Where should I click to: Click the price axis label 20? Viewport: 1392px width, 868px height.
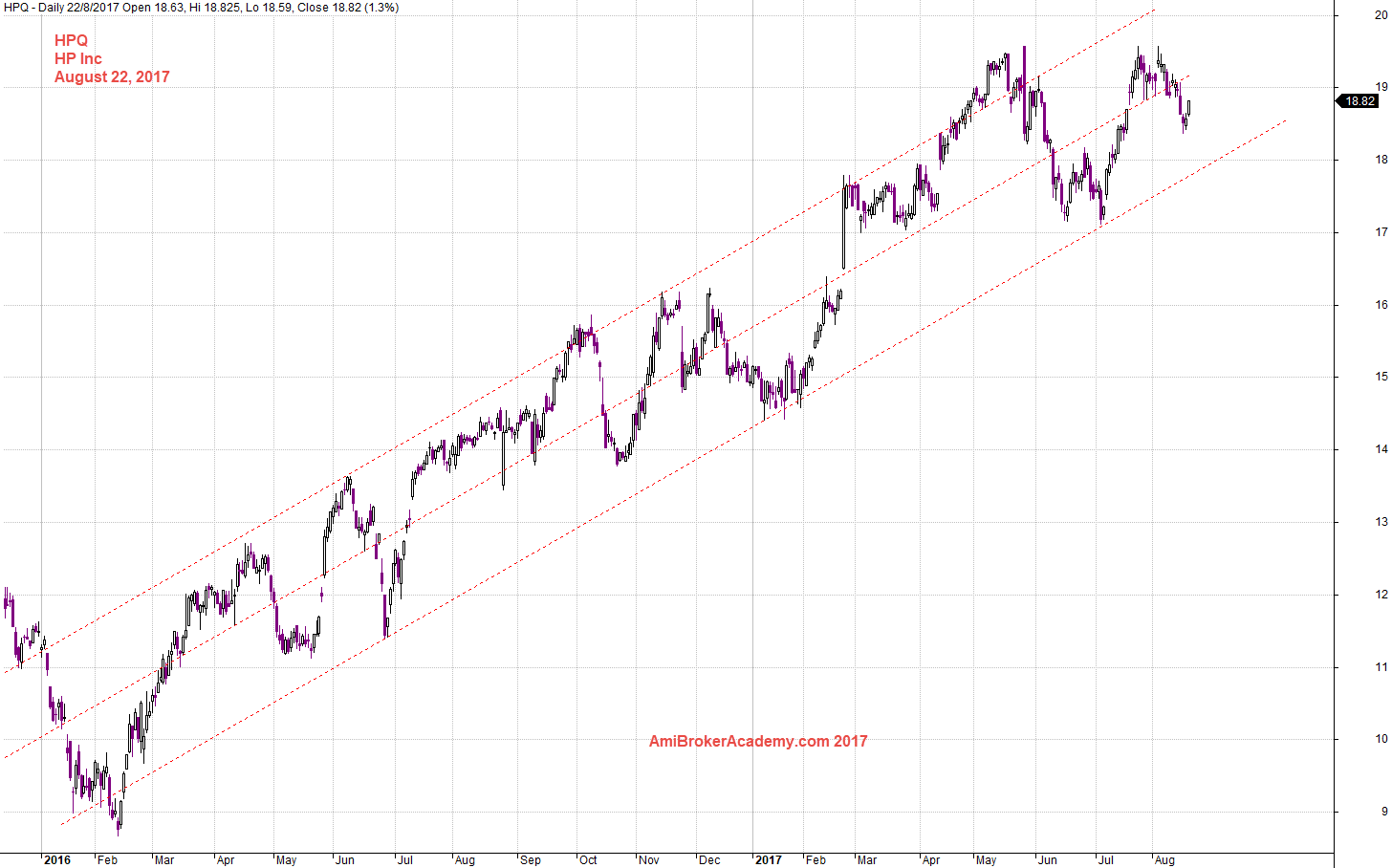[x=1381, y=14]
